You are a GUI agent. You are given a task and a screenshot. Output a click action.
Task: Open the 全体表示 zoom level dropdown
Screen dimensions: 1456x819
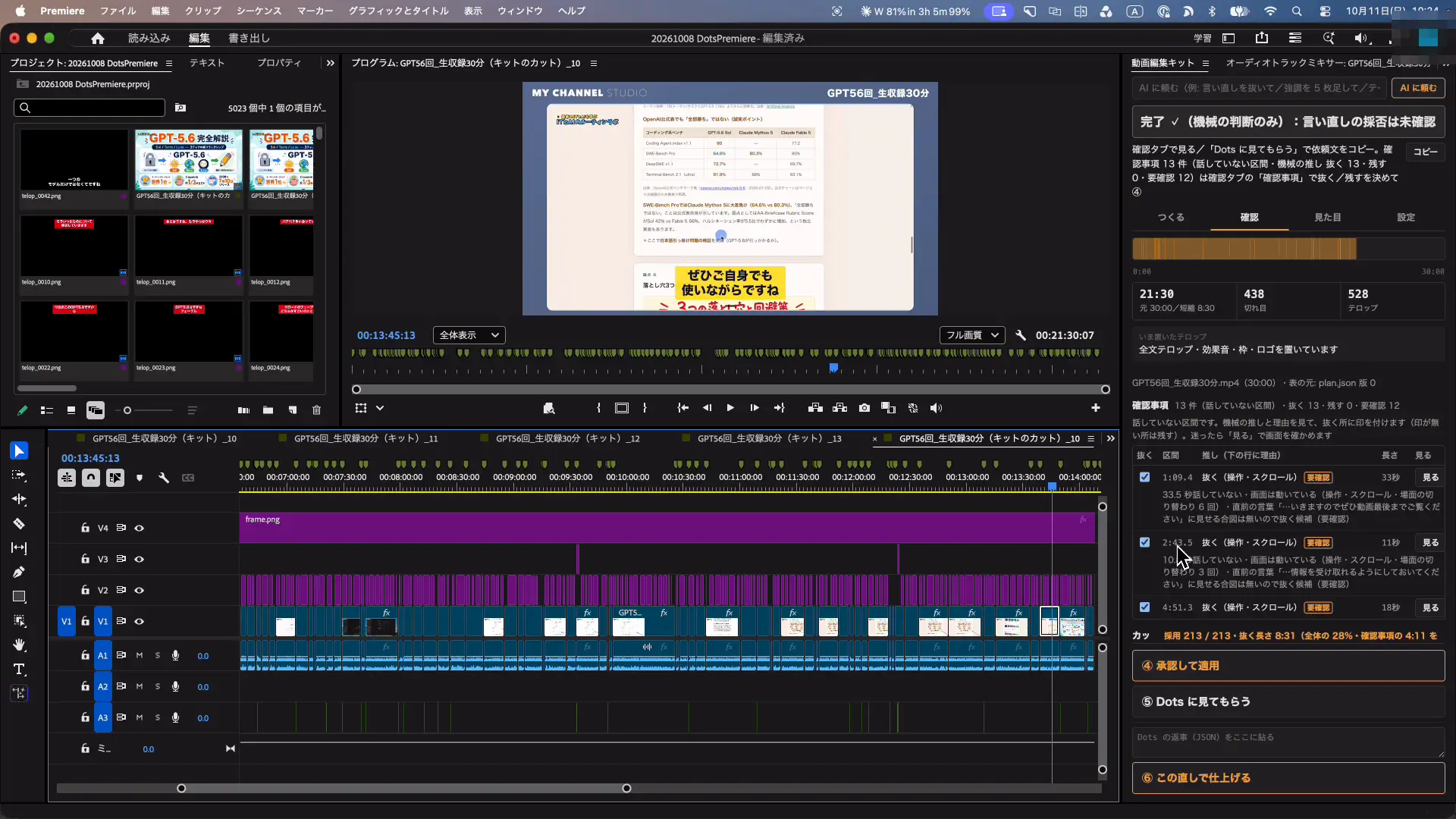click(x=469, y=335)
